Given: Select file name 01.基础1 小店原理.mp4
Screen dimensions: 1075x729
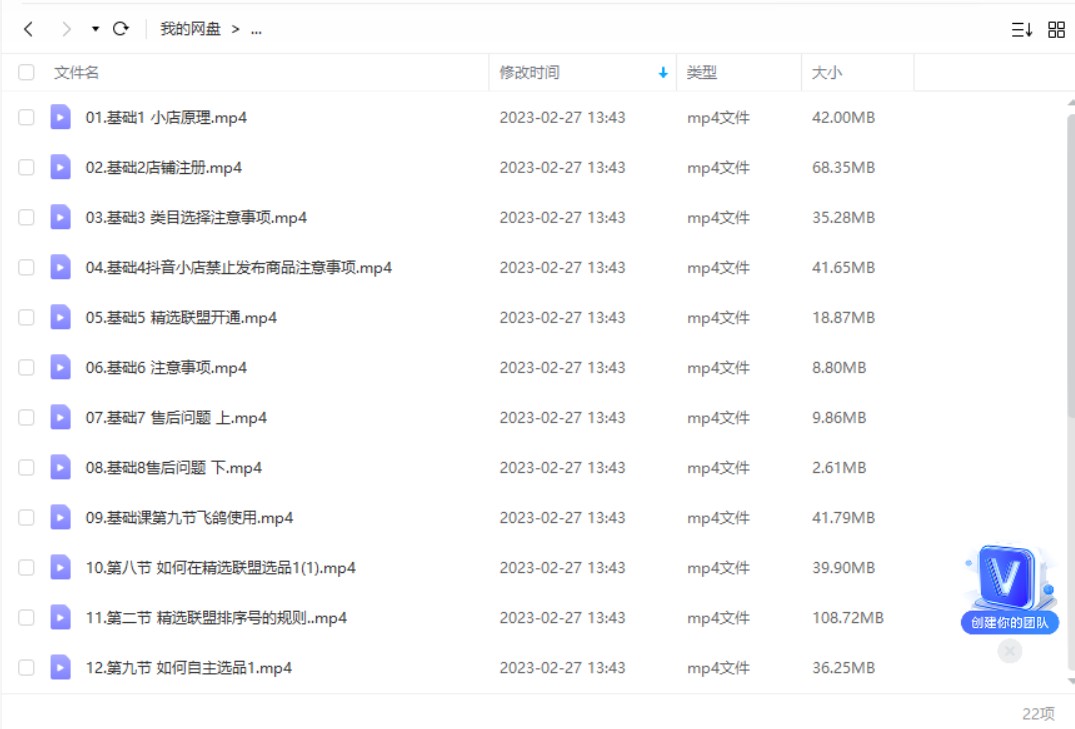Looking at the screenshot, I should pos(166,117).
